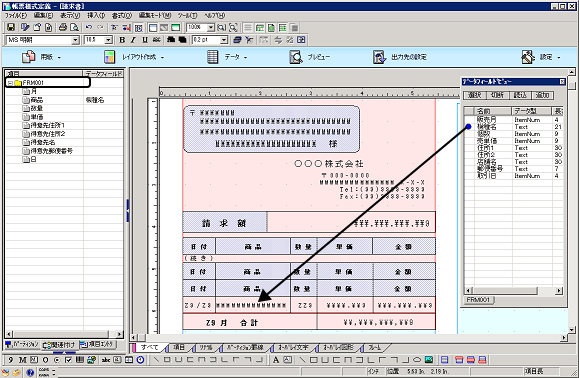
Task: Switch to the 項目 tab
Action: click(x=179, y=347)
